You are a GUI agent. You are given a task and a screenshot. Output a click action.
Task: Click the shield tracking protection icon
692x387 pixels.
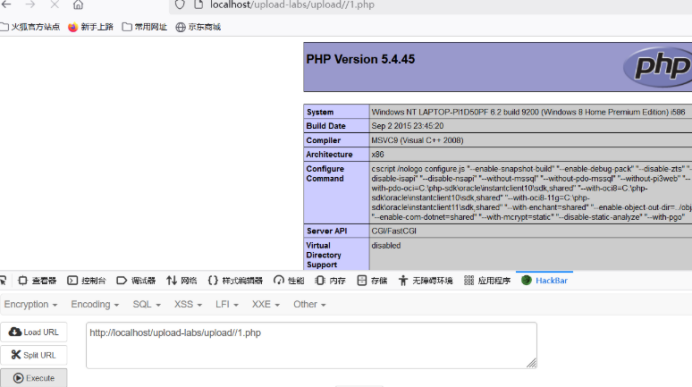click(180, 5)
